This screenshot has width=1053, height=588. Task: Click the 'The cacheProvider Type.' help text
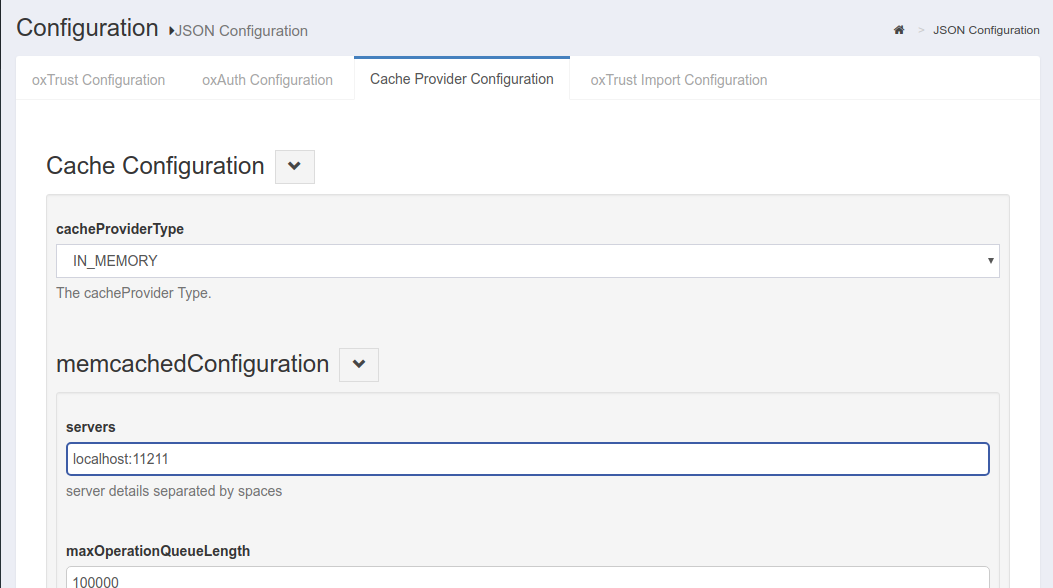click(133, 293)
